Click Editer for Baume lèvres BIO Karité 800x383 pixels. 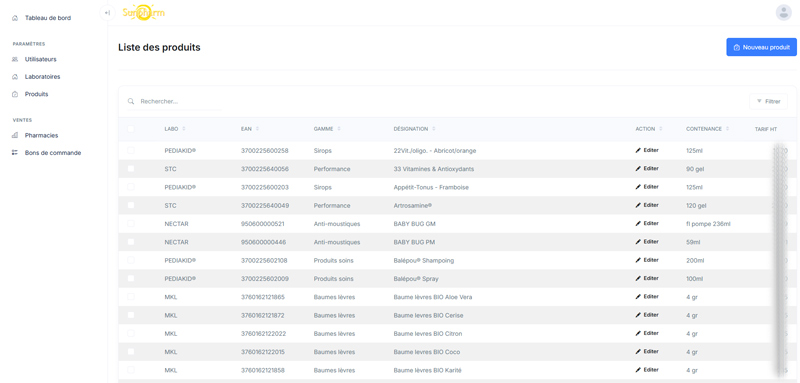pyautogui.click(x=647, y=370)
